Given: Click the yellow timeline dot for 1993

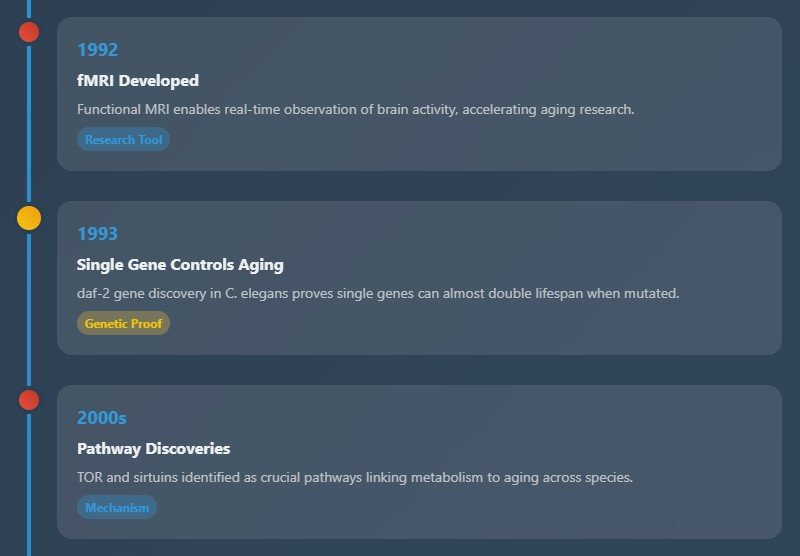Looking at the screenshot, I should pyautogui.click(x=29, y=217).
